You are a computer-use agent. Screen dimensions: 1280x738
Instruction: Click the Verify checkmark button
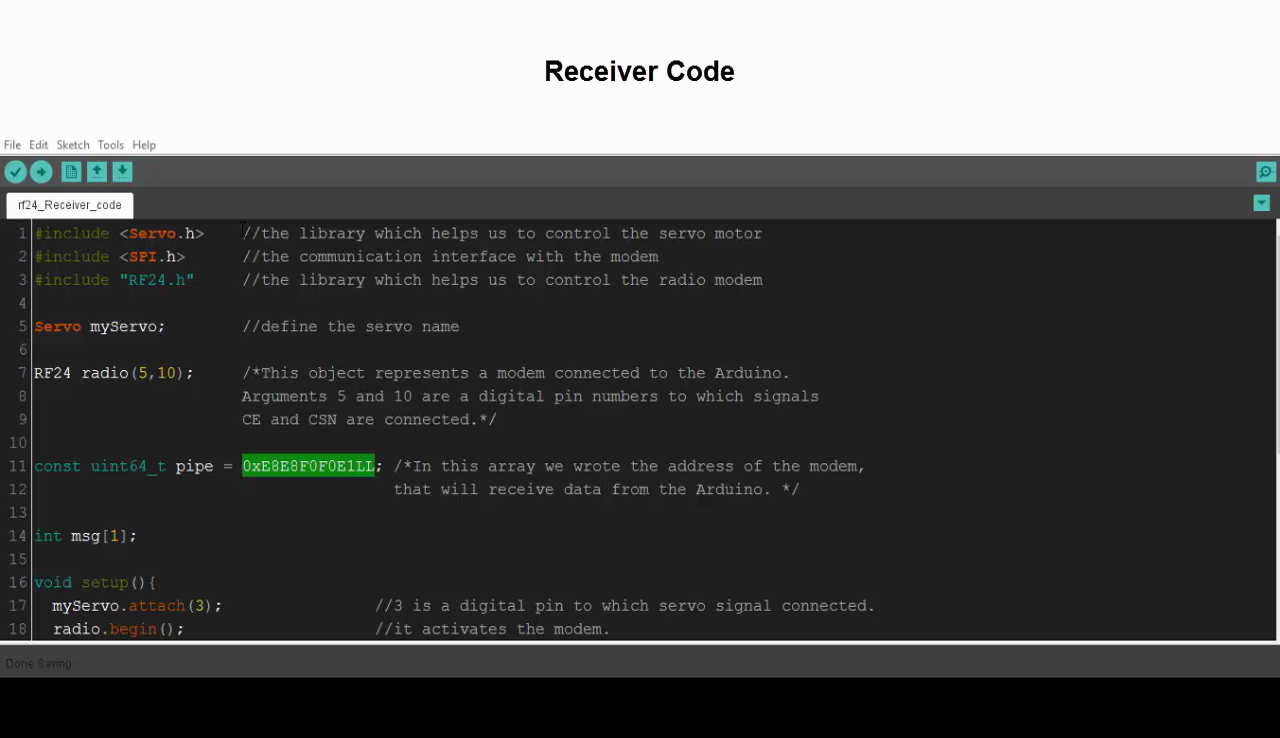(15, 172)
